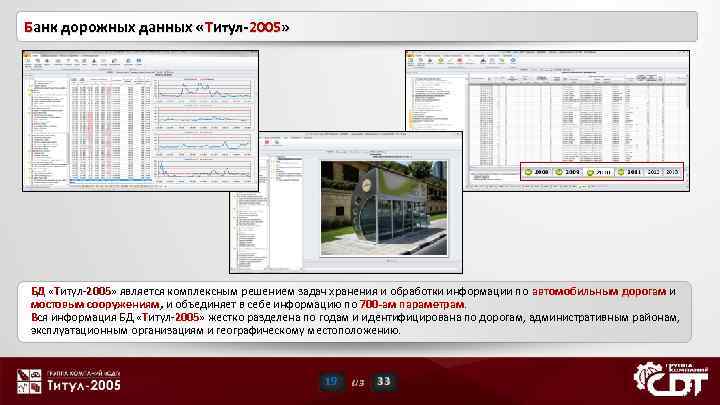Select the 2008 year tab
Image resolution: width=720 pixels, height=405 pixels.
tap(537, 172)
